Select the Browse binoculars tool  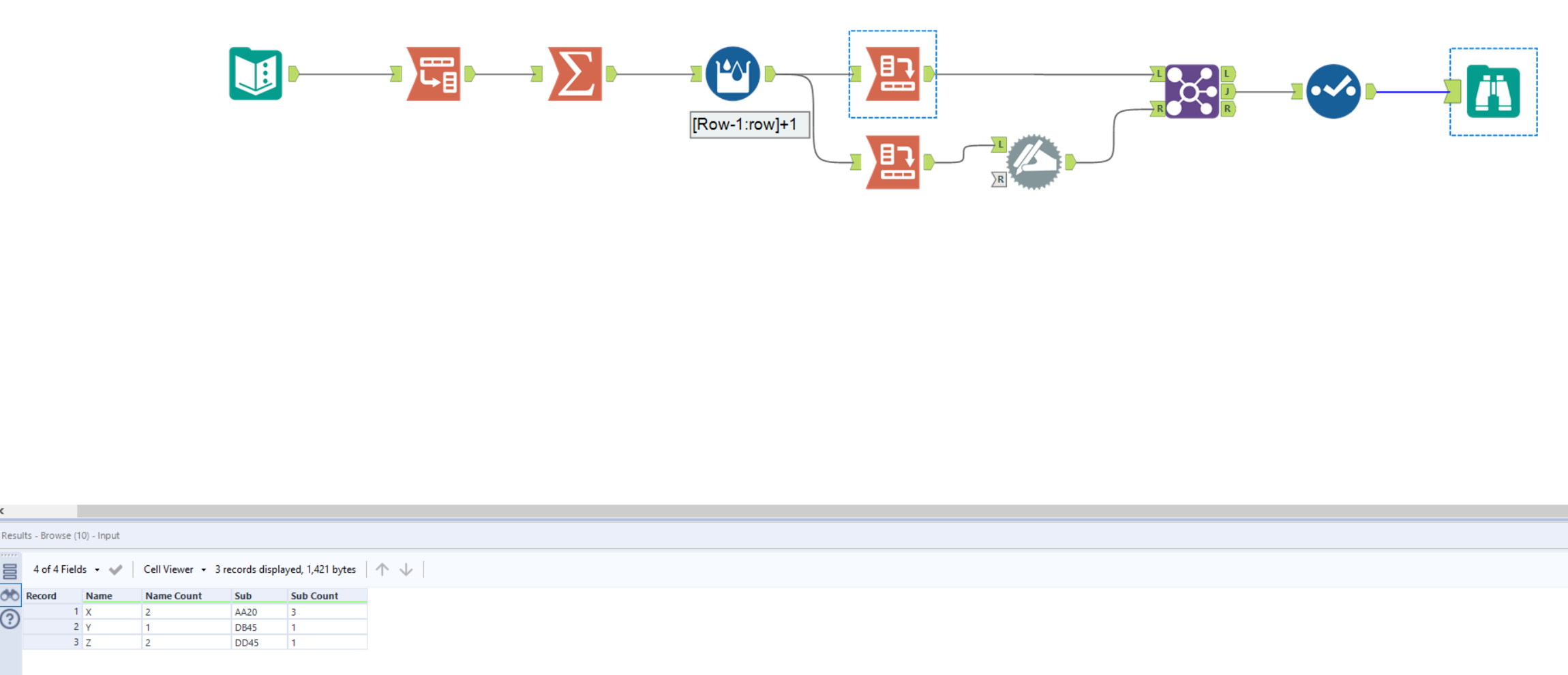(1493, 91)
